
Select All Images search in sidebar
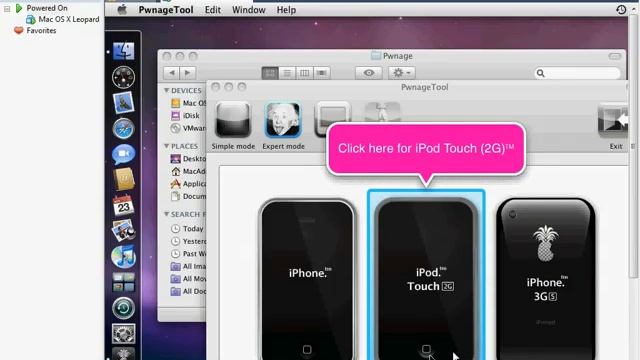[188, 267]
